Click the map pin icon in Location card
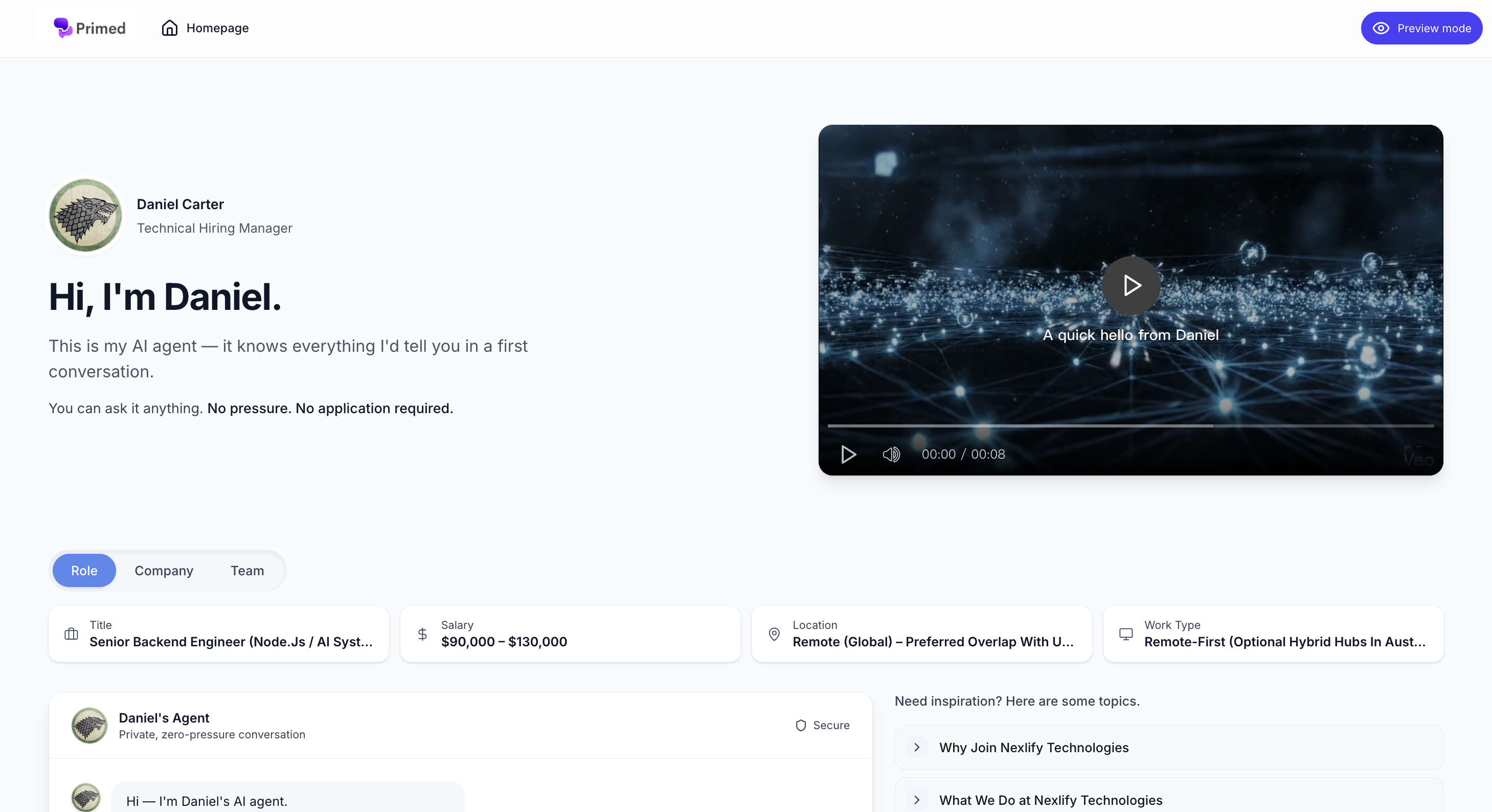The image size is (1492, 812). coord(775,634)
